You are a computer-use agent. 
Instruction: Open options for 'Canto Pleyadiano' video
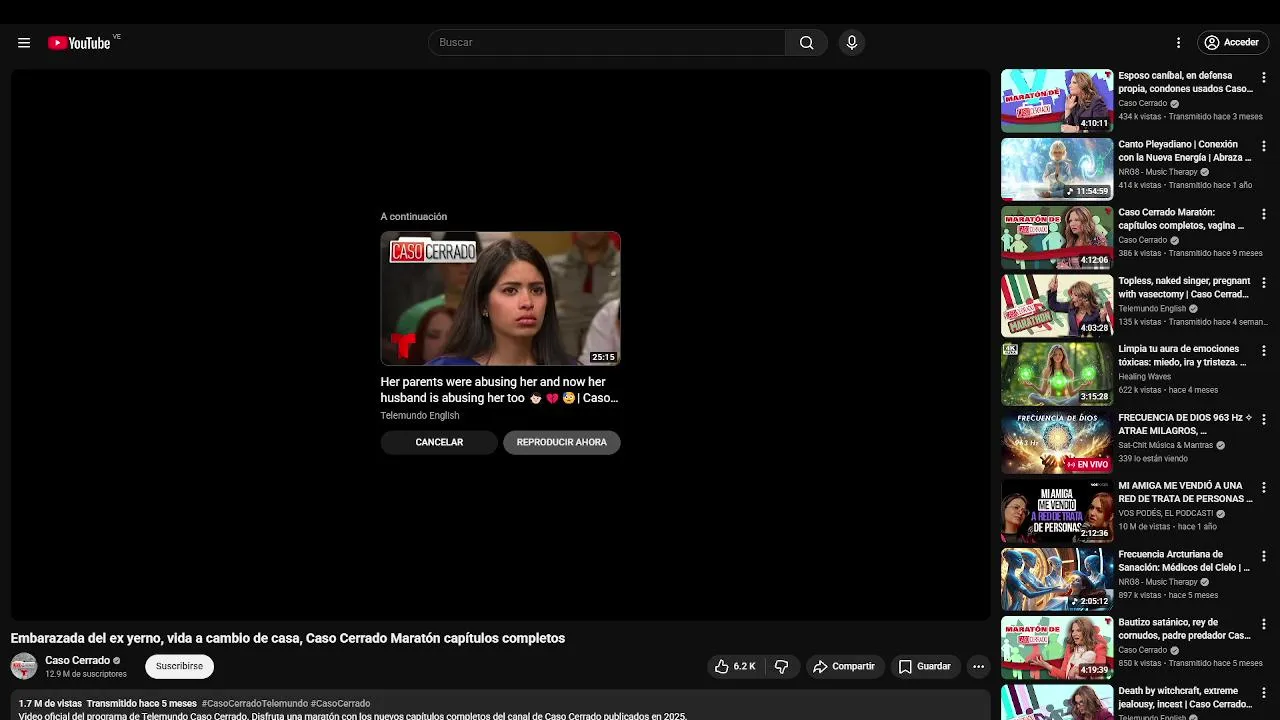click(1263, 146)
